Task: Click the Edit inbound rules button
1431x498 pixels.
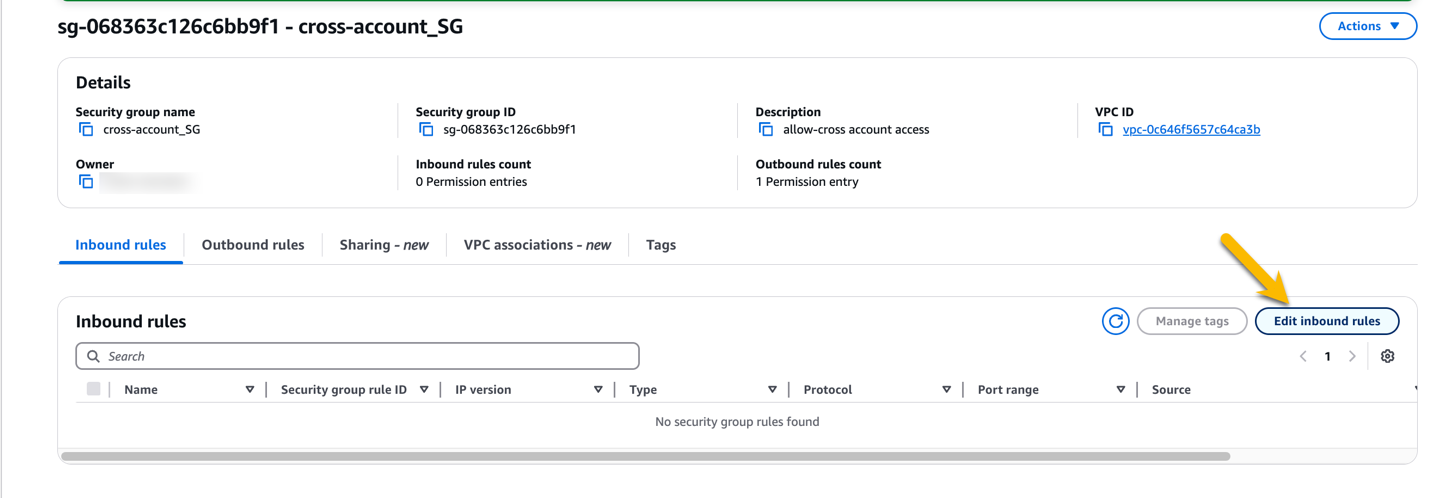Action: coord(1326,321)
